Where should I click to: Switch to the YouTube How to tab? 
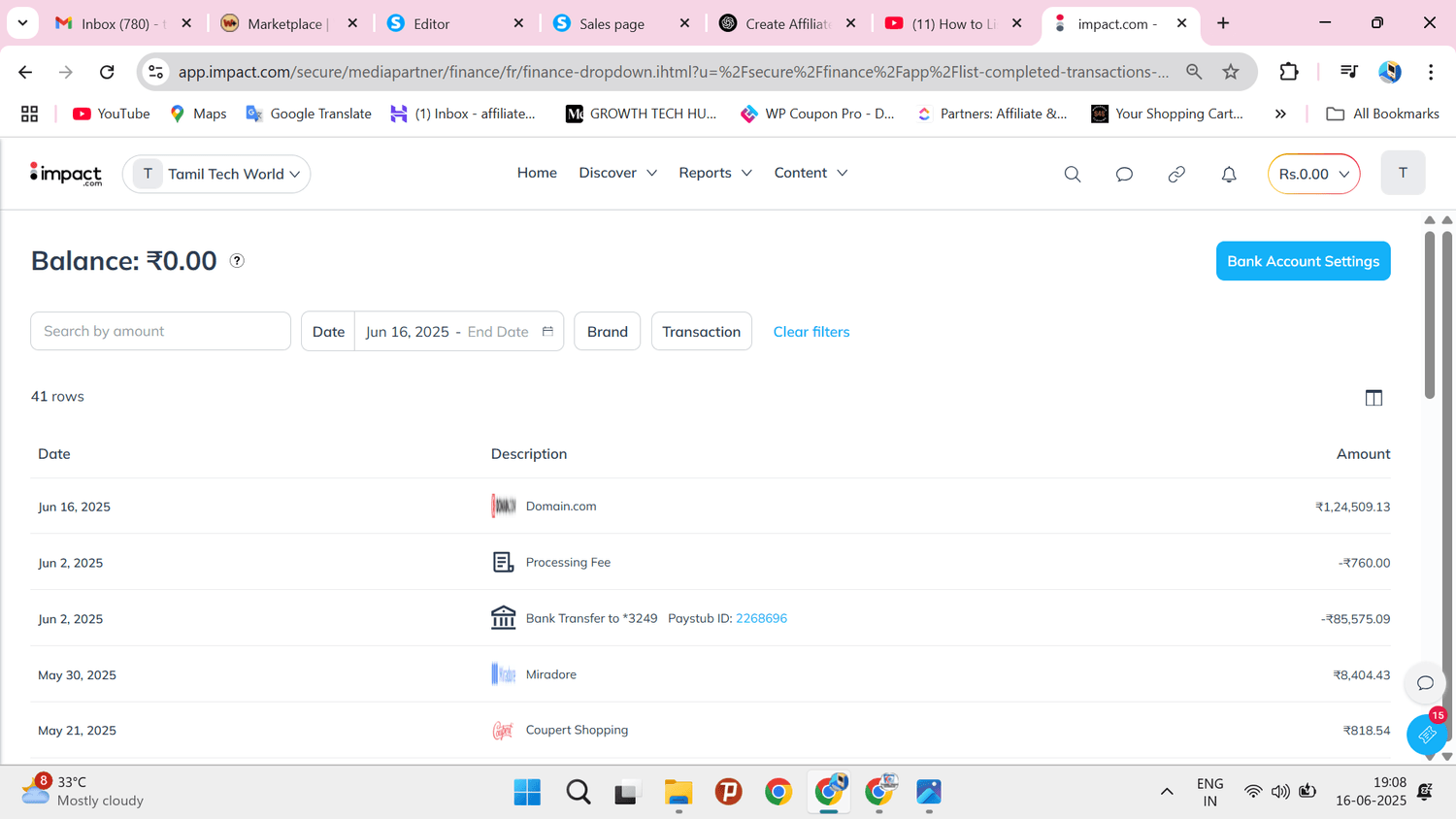(x=952, y=23)
